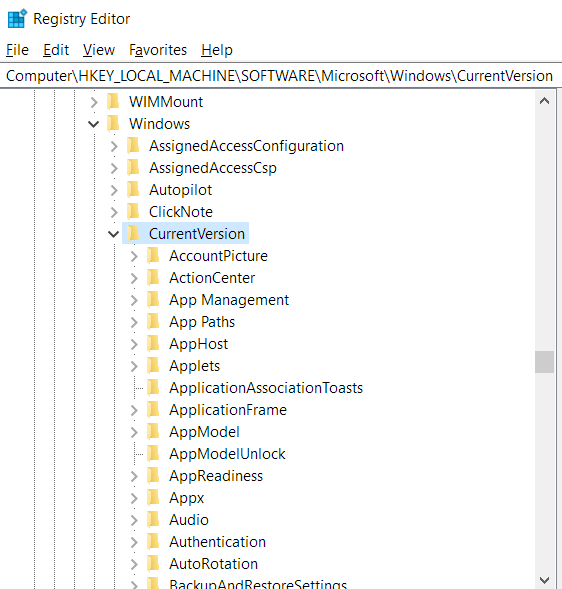Click the App Paths folder icon
Viewport: 562px width, 589px height.
pos(153,322)
